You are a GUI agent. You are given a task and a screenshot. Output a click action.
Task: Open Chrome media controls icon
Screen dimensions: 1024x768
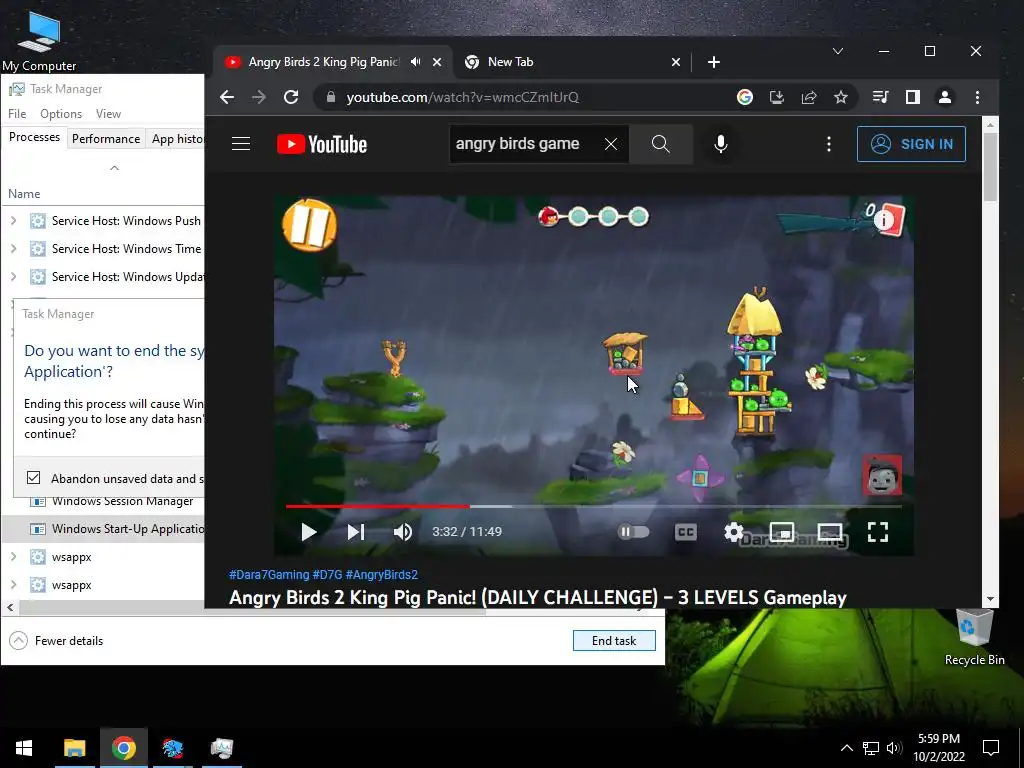point(880,97)
